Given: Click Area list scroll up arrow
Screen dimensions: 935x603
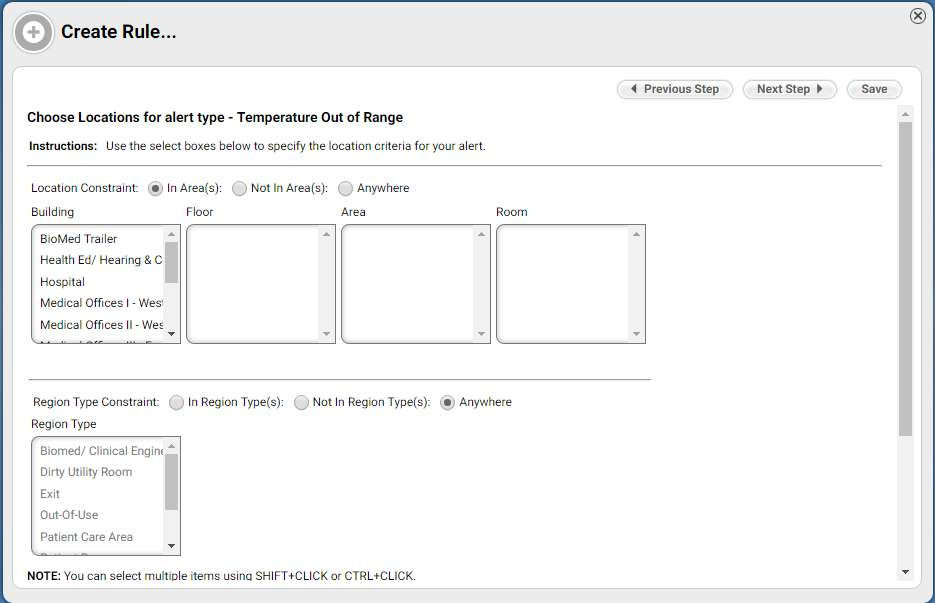Looking at the screenshot, I should (x=481, y=234).
